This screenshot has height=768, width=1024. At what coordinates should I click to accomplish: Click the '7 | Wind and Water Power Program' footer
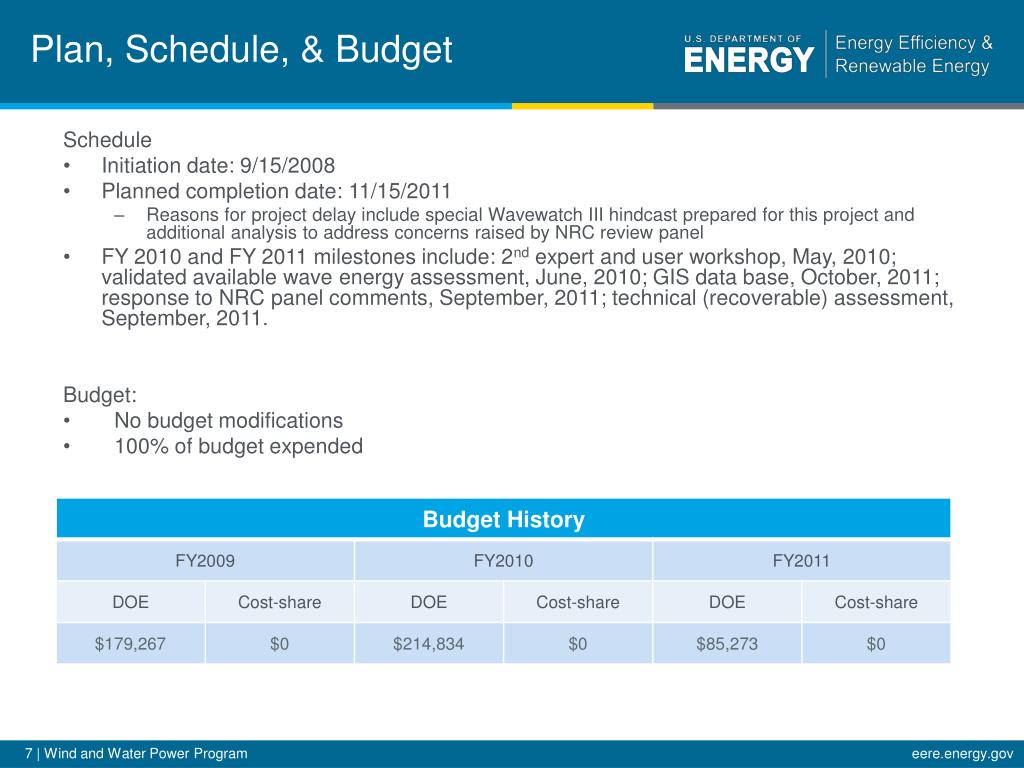point(136,754)
